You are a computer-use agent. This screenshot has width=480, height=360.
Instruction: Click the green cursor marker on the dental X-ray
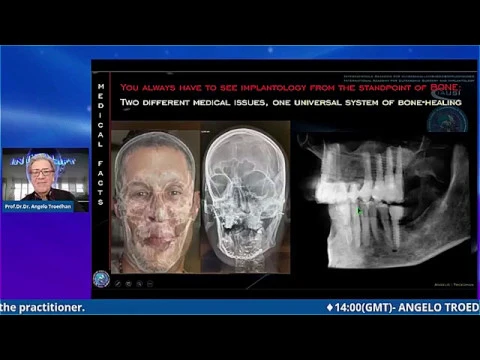[359, 211]
